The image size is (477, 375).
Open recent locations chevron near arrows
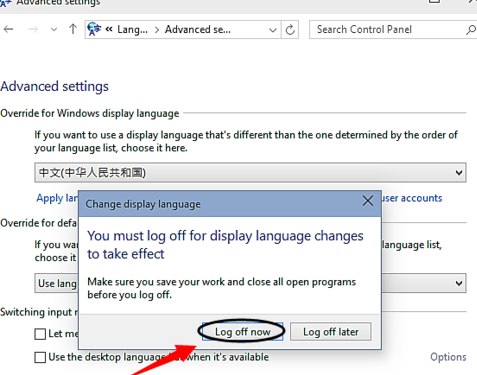54,30
